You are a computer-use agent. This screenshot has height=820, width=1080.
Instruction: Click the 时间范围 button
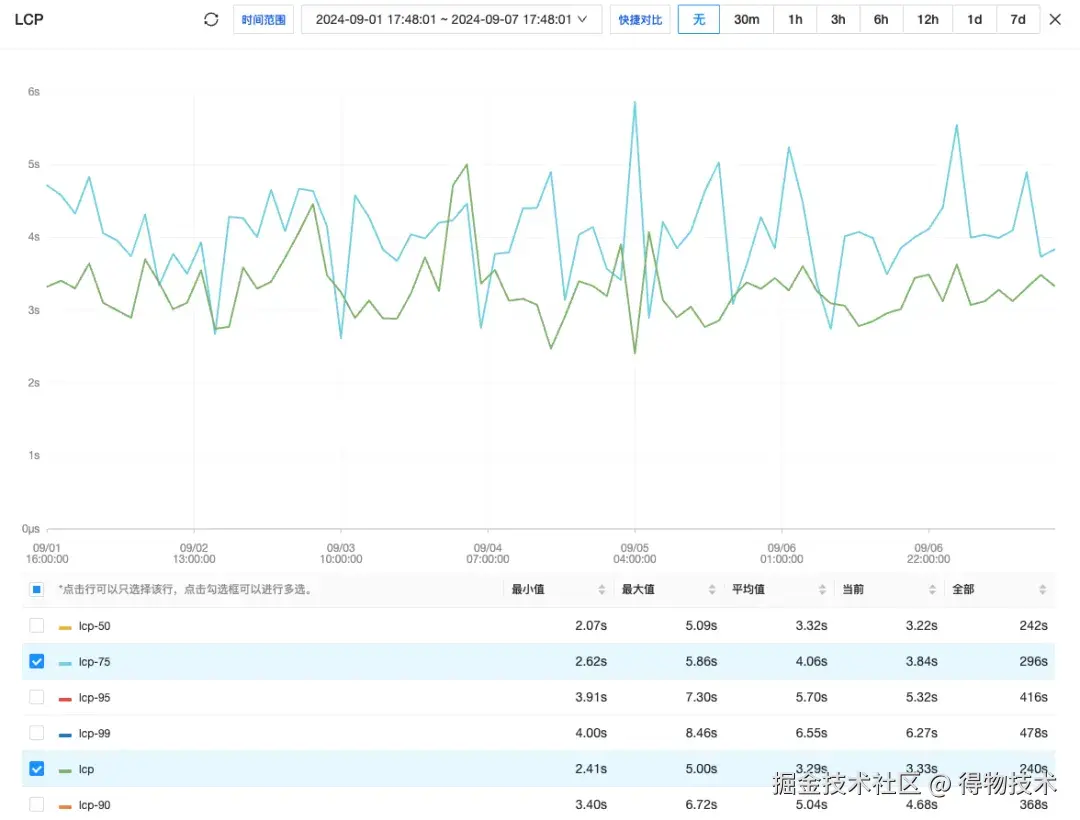(264, 20)
